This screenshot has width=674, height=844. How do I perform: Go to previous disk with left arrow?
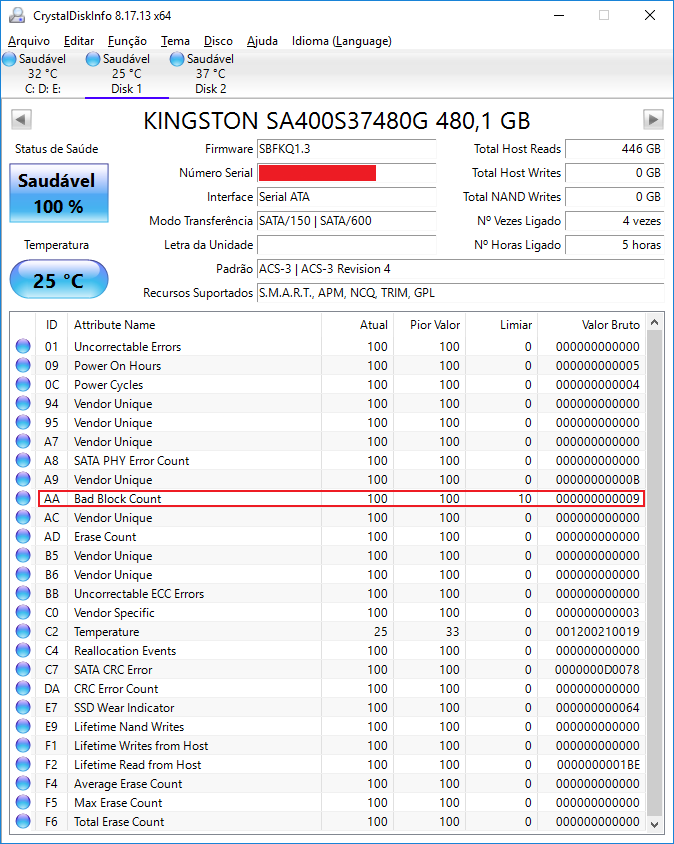(x=22, y=119)
